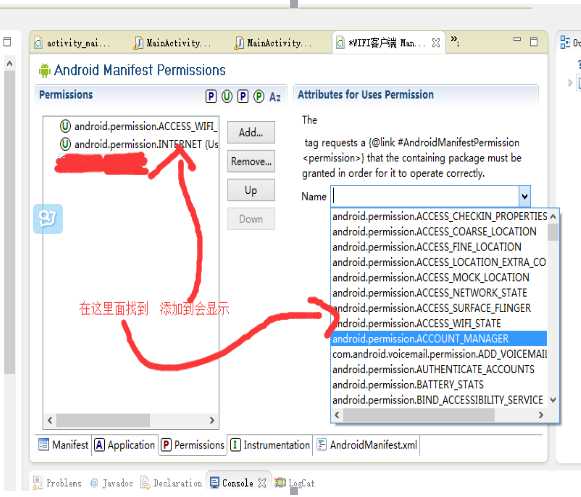The image size is (581, 497).
Task: Choose android.permission.ACCESS_MOCK_LOCATION
Action: (439, 278)
